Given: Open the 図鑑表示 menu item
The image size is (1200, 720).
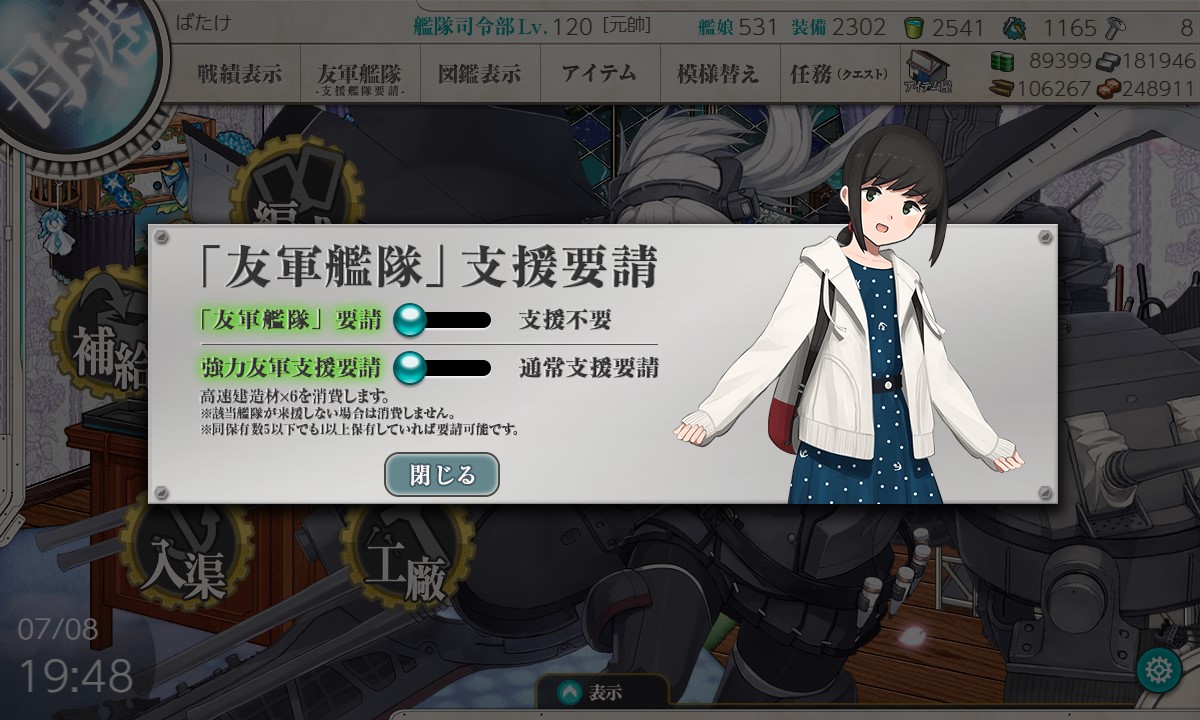Looking at the screenshot, I should tap(479, 74).
